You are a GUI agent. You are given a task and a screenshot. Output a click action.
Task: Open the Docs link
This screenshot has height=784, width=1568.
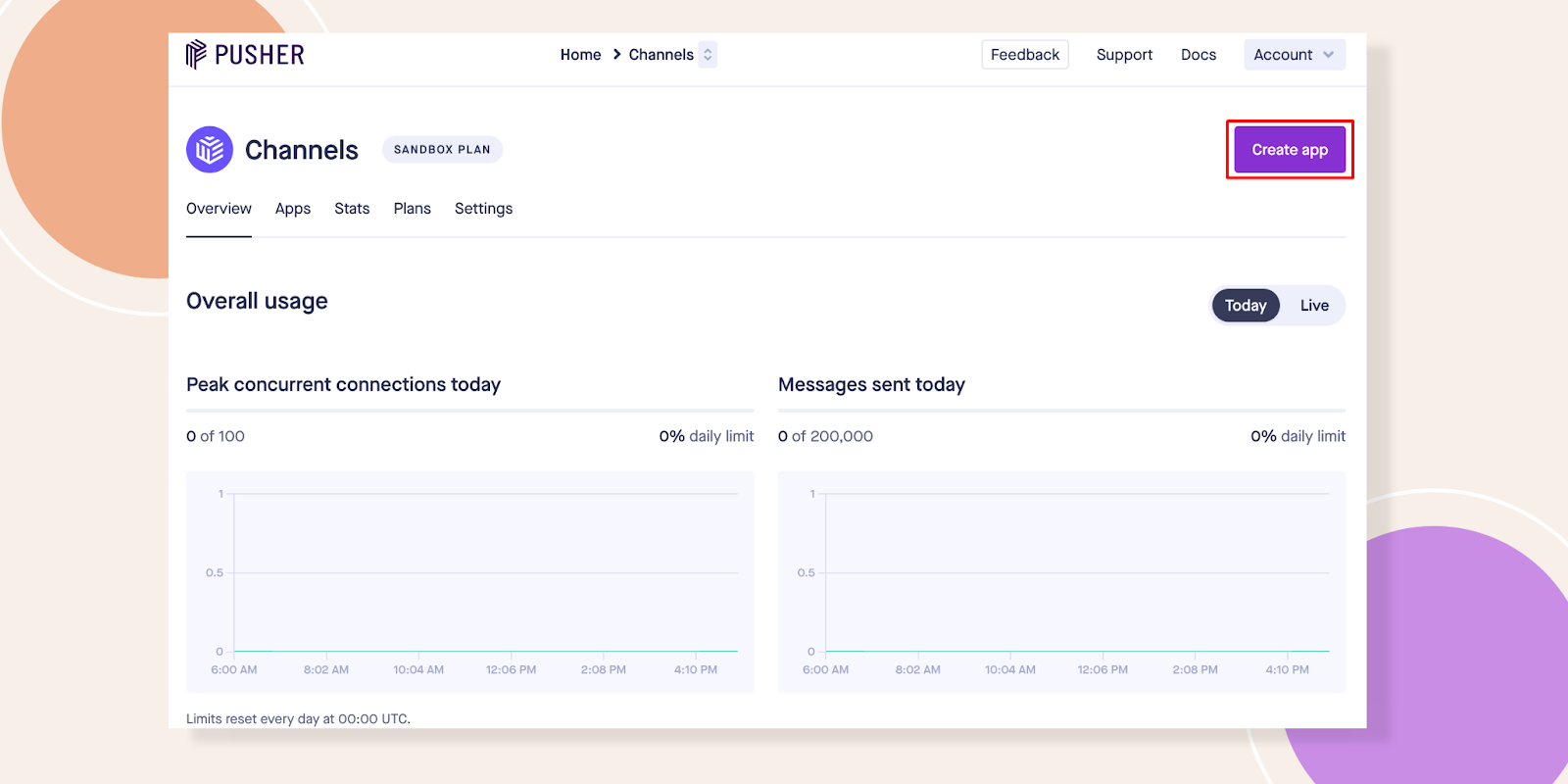1198,55
